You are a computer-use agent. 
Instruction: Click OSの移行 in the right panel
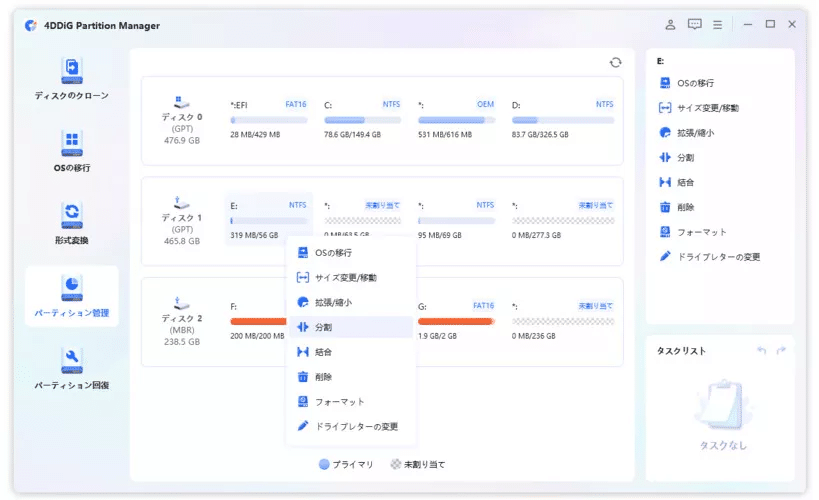(687, 83)
